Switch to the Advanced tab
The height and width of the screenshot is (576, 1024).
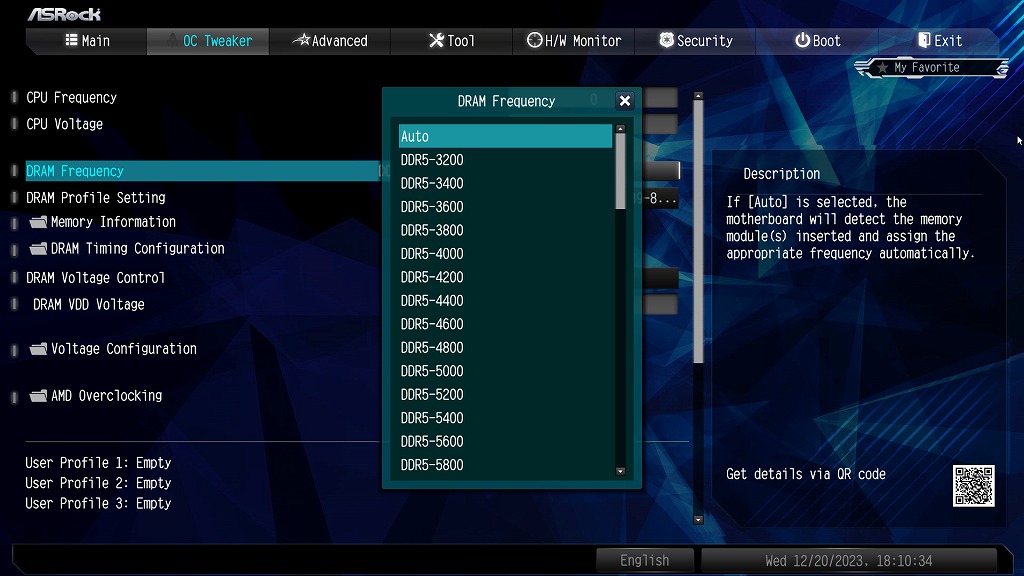pyautogui.click(x=330, y=40)
